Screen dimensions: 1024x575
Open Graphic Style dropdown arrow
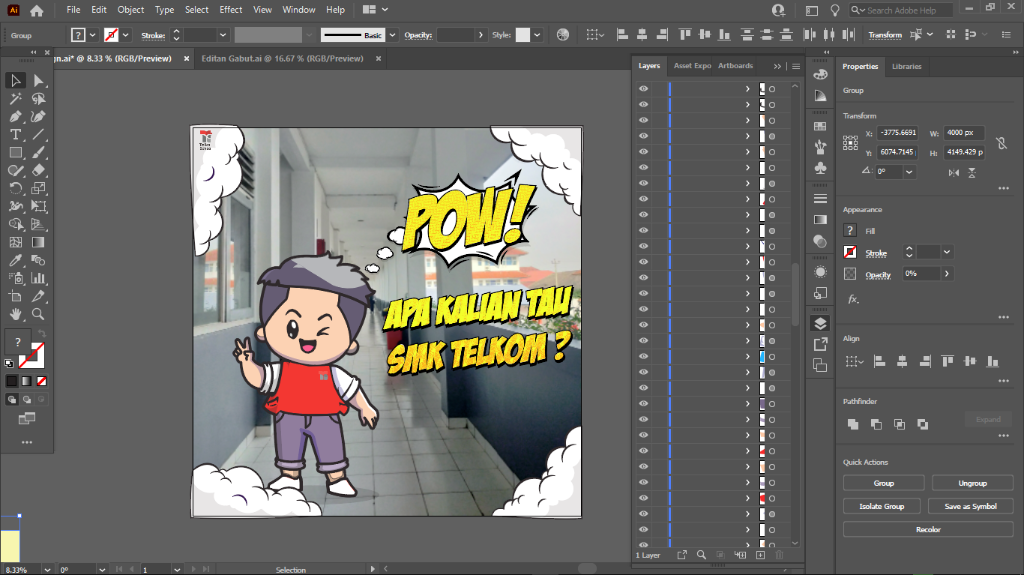click(x=537, y=35)
